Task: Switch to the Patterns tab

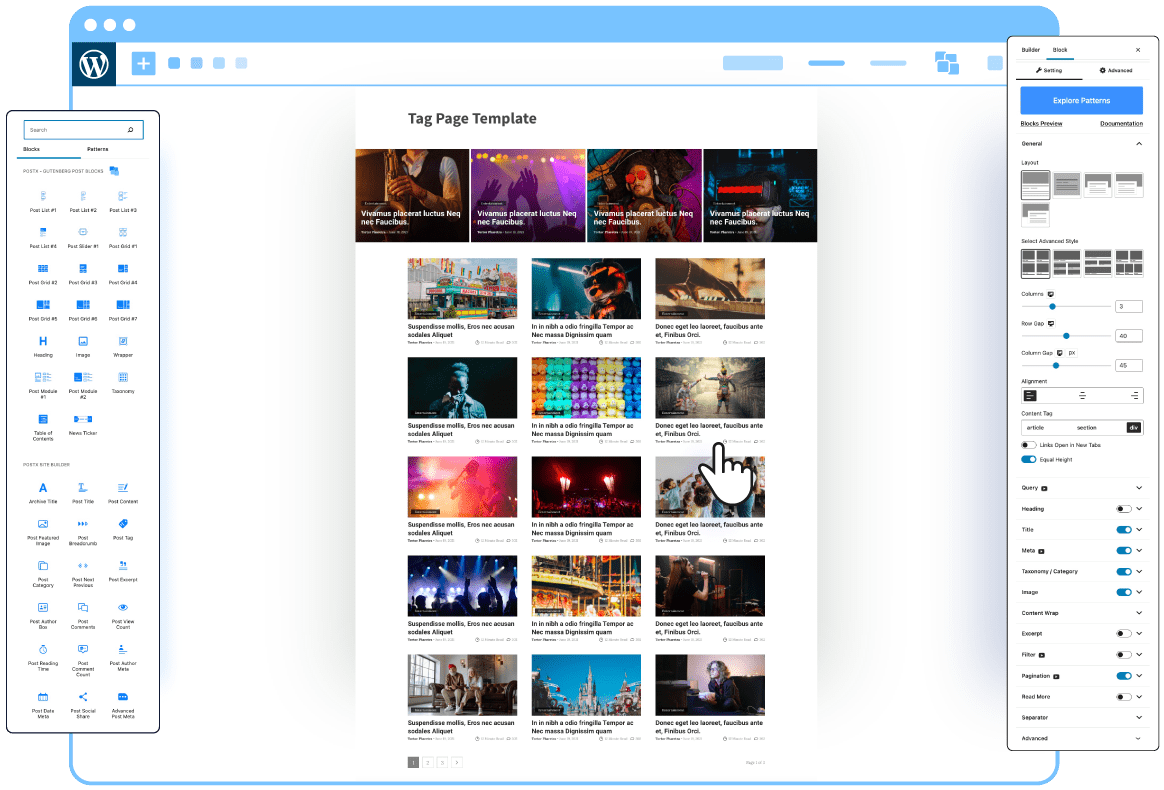Action: pos(97,149)
